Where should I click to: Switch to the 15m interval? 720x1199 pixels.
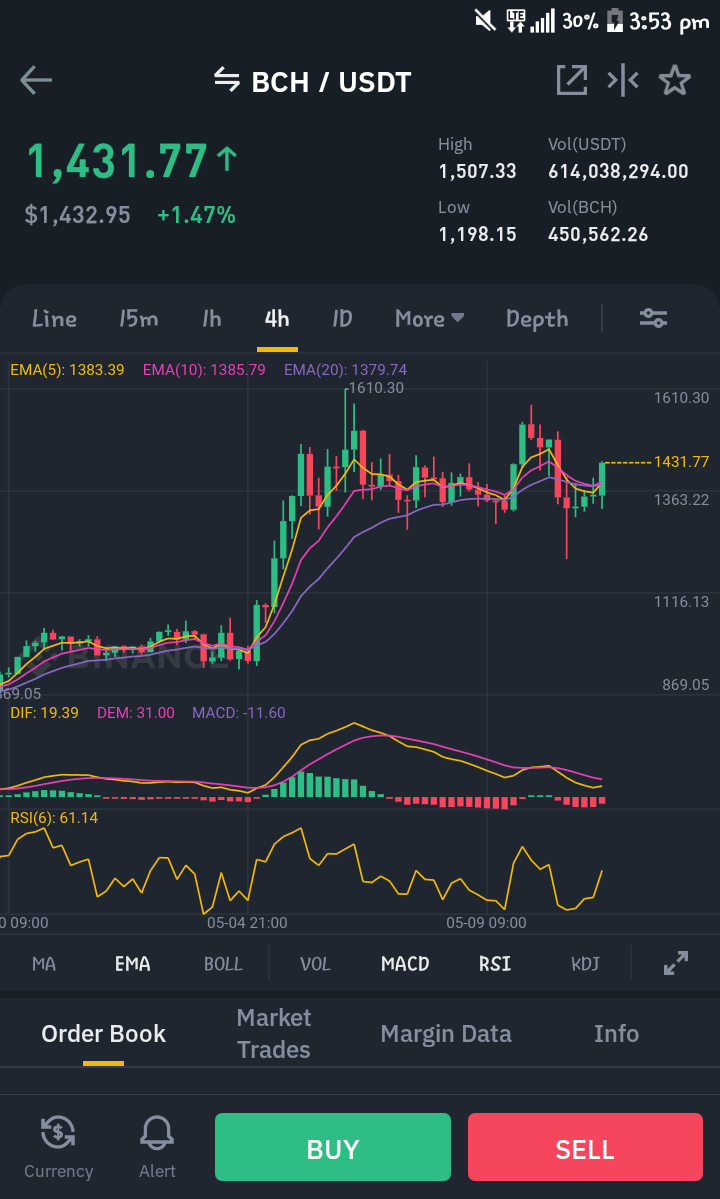pos(138,318)
